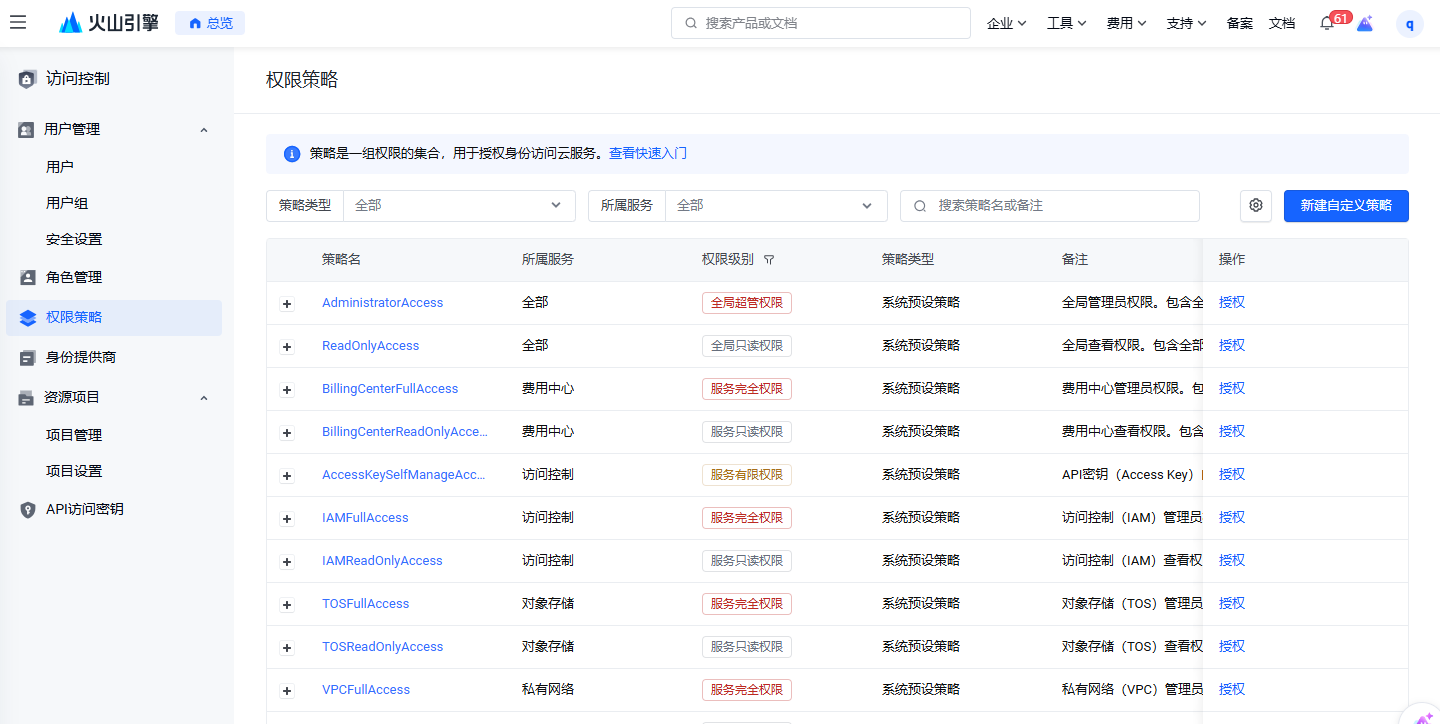
Task: Click the 权限级别 filter icon
Action: tap(768, 260)
